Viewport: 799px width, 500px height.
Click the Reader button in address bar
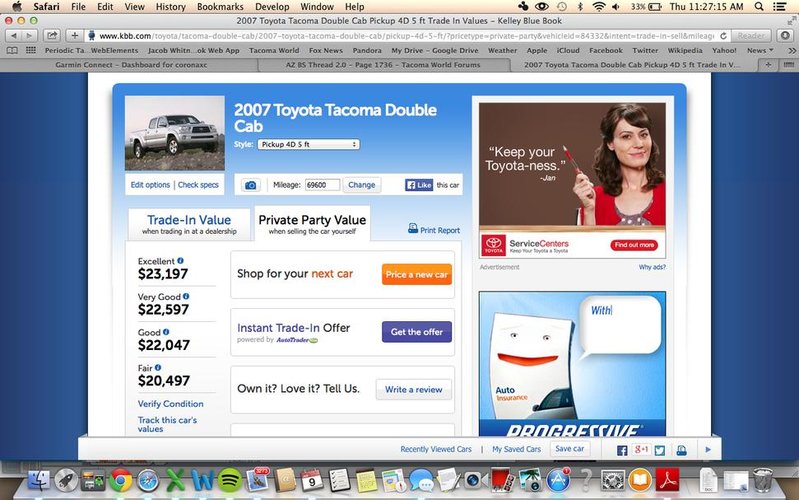[751, 36]
